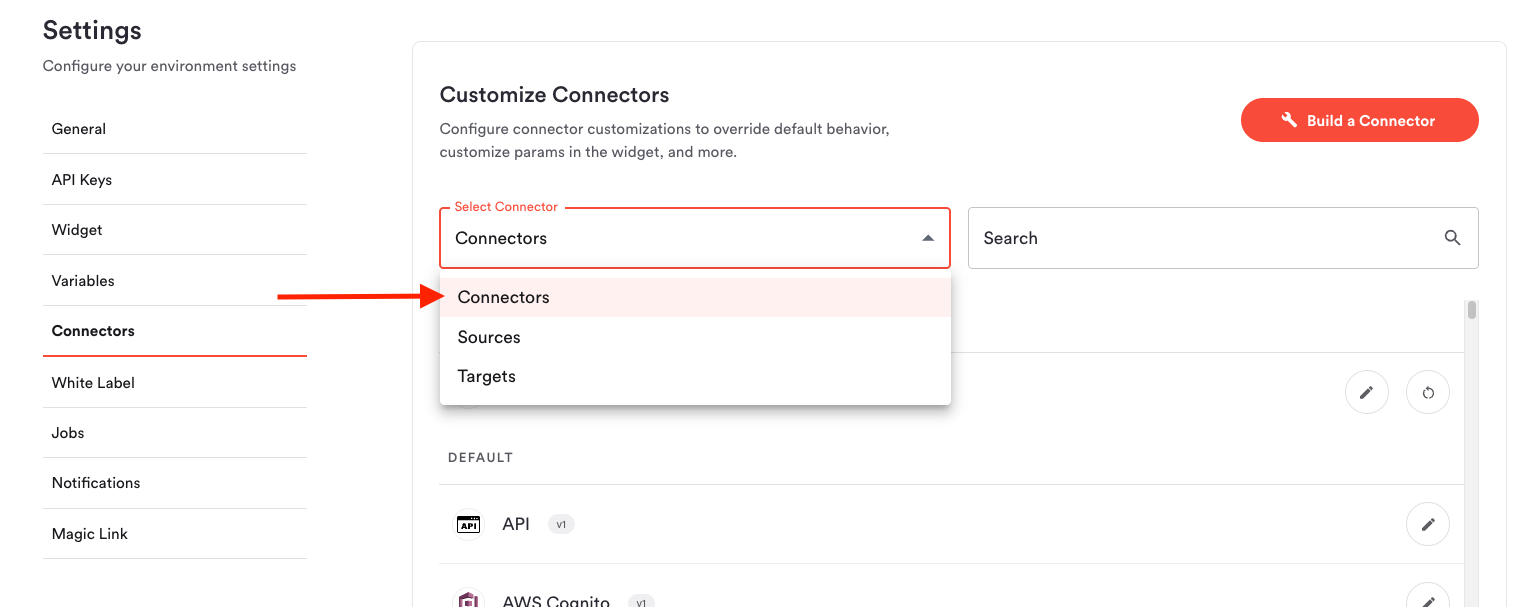This screenshot has width=1537, height=607.
Task: Edit the AWS Cognito connector with pencil icon
Action: (1427, 599)
